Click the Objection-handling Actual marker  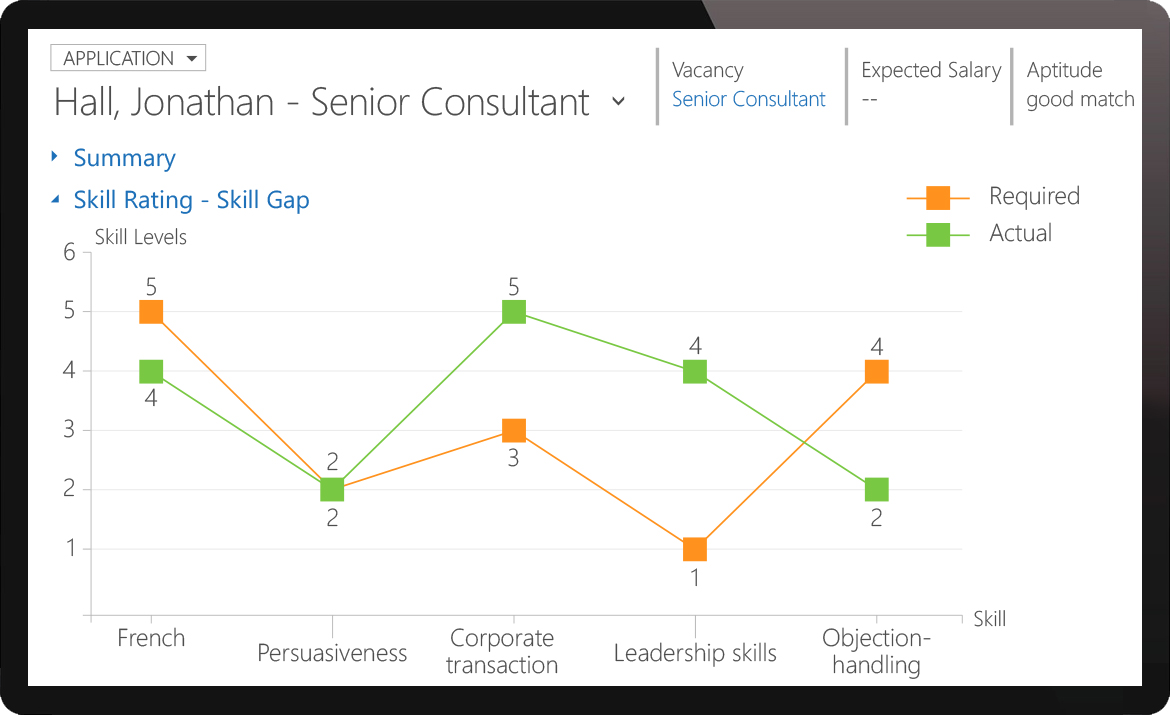click(876, 489)
